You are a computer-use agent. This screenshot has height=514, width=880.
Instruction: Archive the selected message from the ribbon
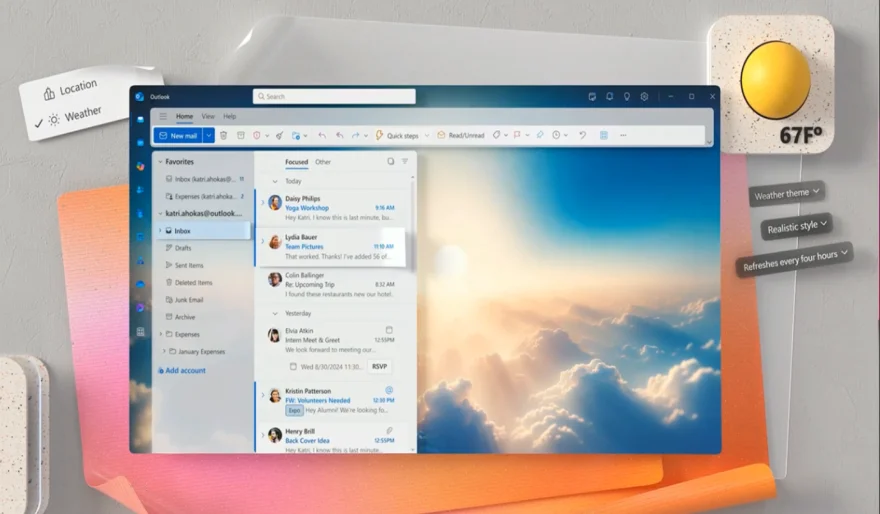[241, 135]
